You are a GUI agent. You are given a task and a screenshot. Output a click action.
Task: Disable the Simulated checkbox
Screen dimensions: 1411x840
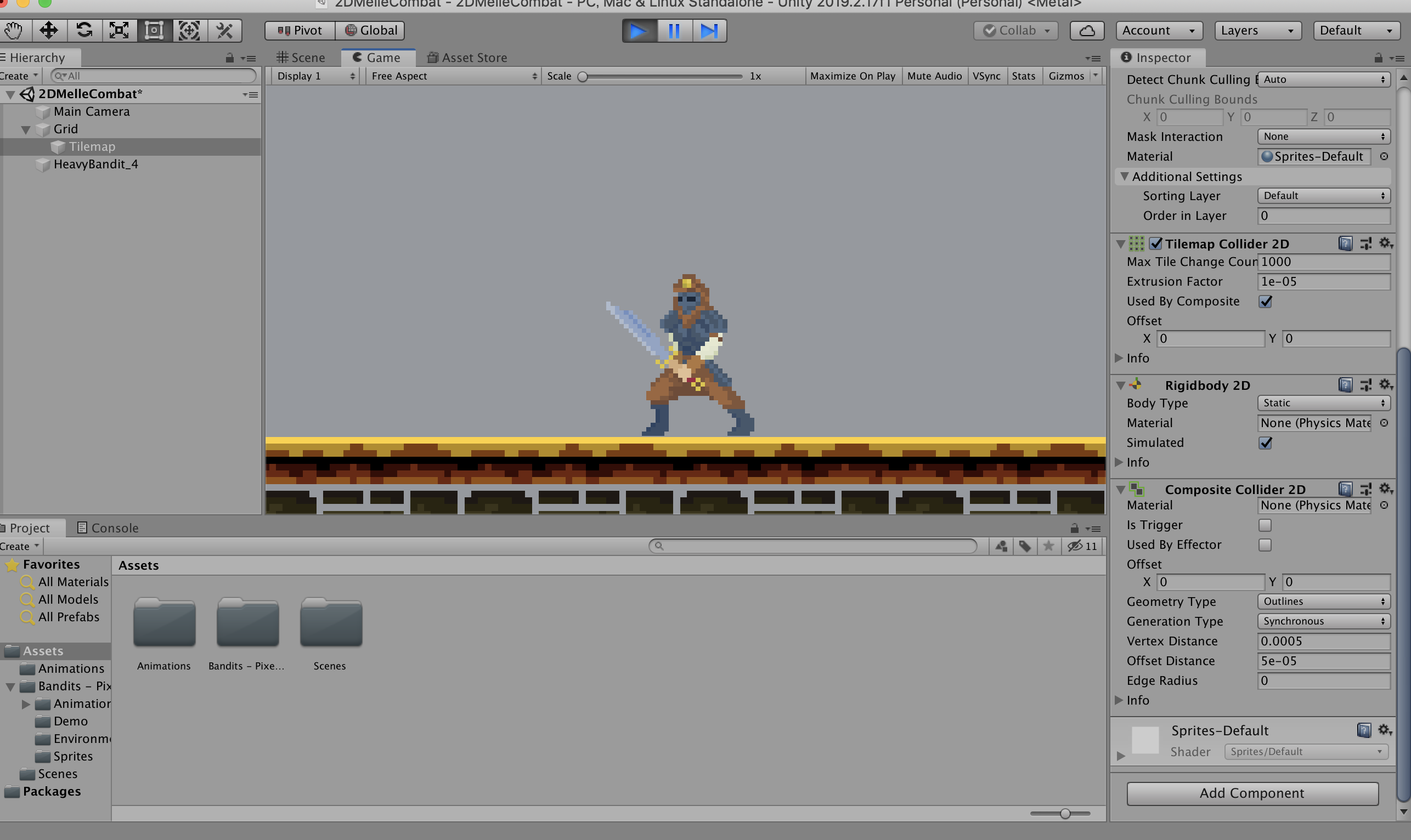tap(1266, 442)
